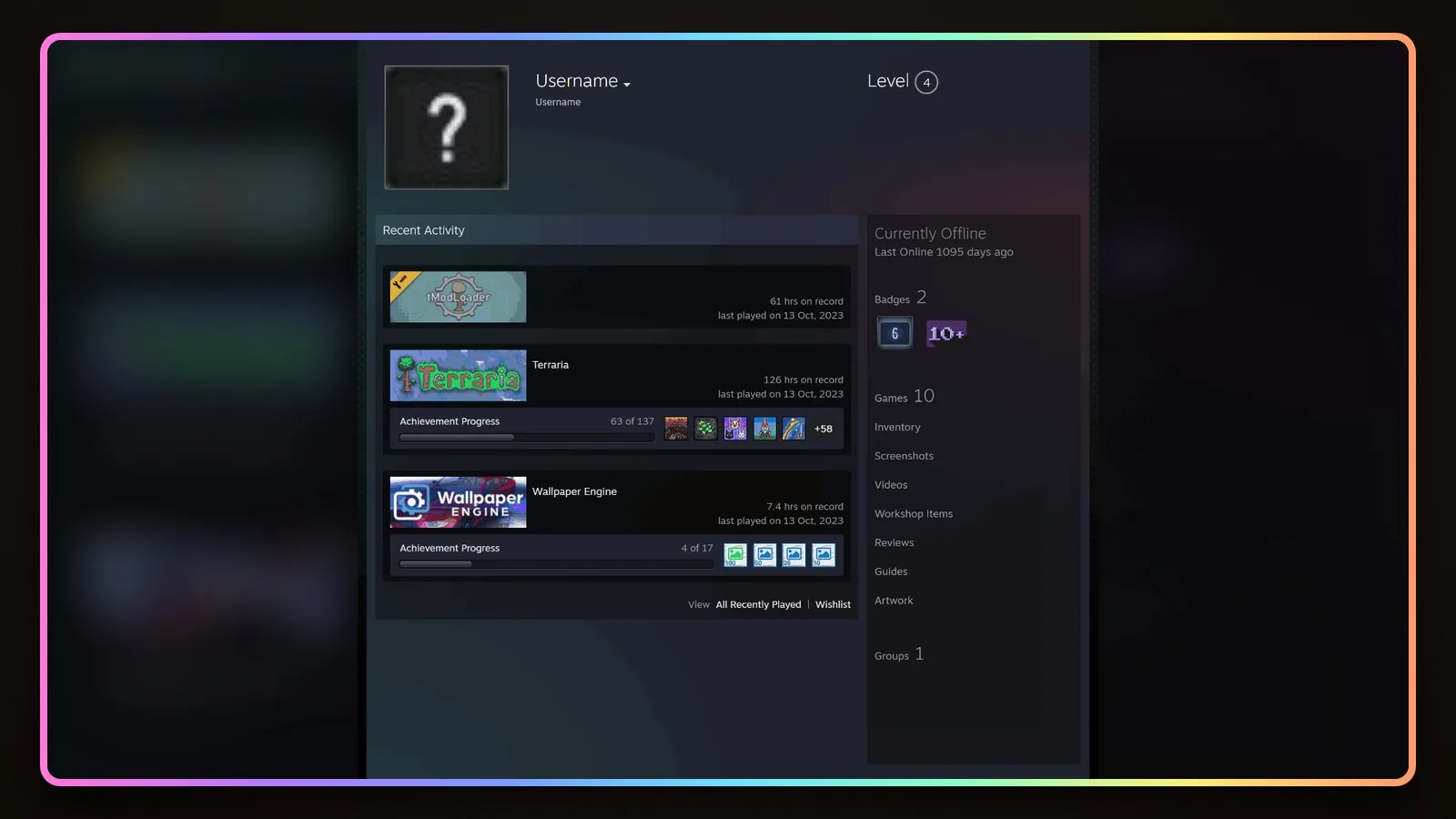View the 25 Wallpaper Engine achievement icon

point(794,555)
